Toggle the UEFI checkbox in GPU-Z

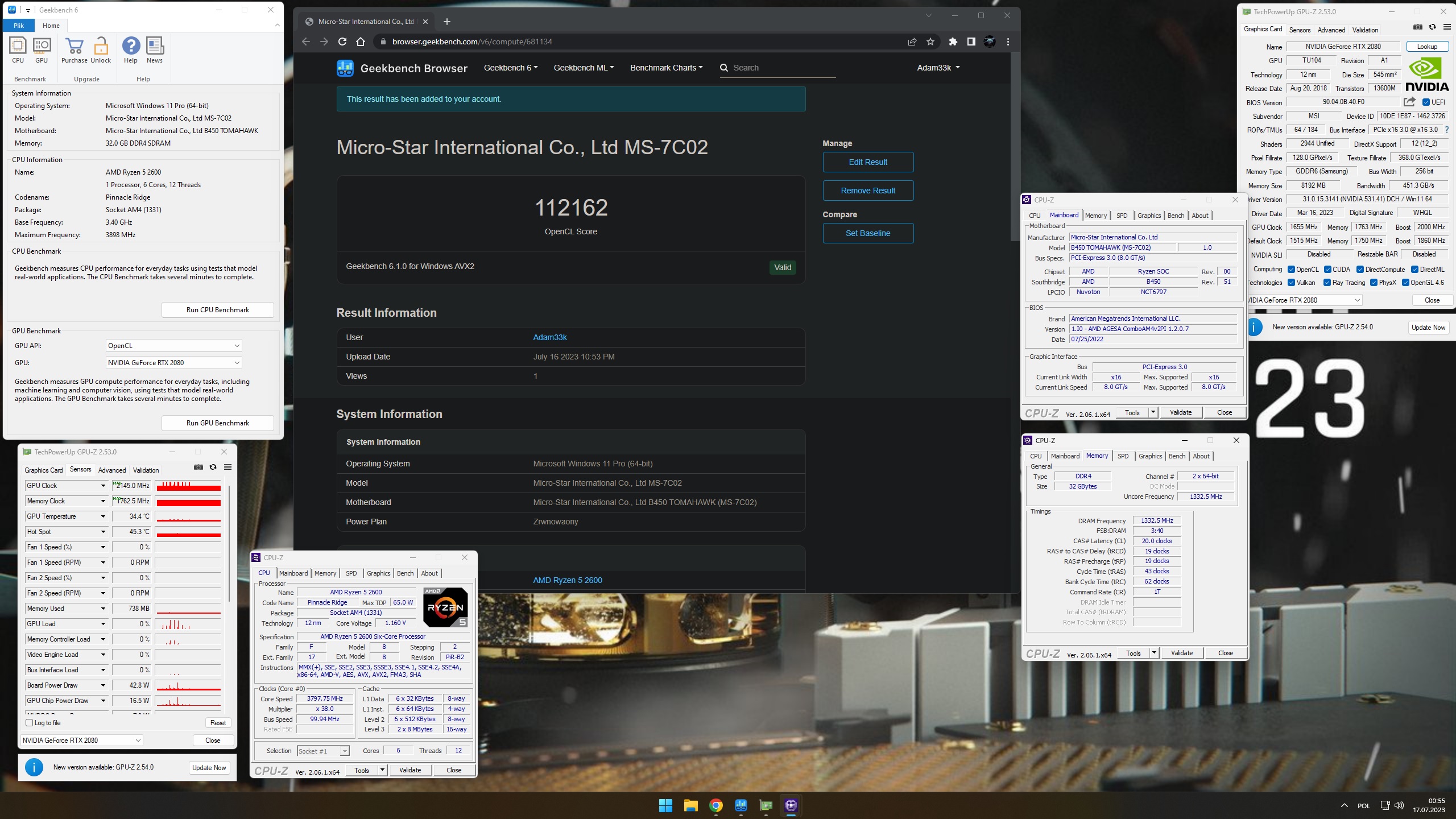(1426, 102)
